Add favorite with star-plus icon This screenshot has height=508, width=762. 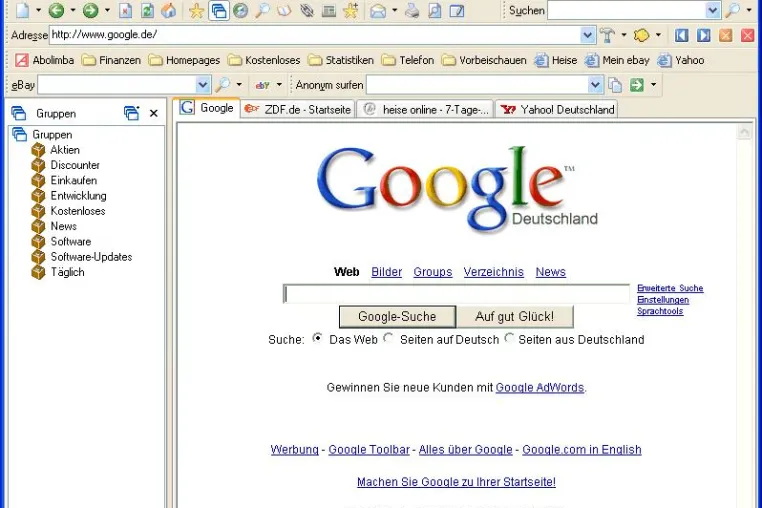tap(350, 10)
